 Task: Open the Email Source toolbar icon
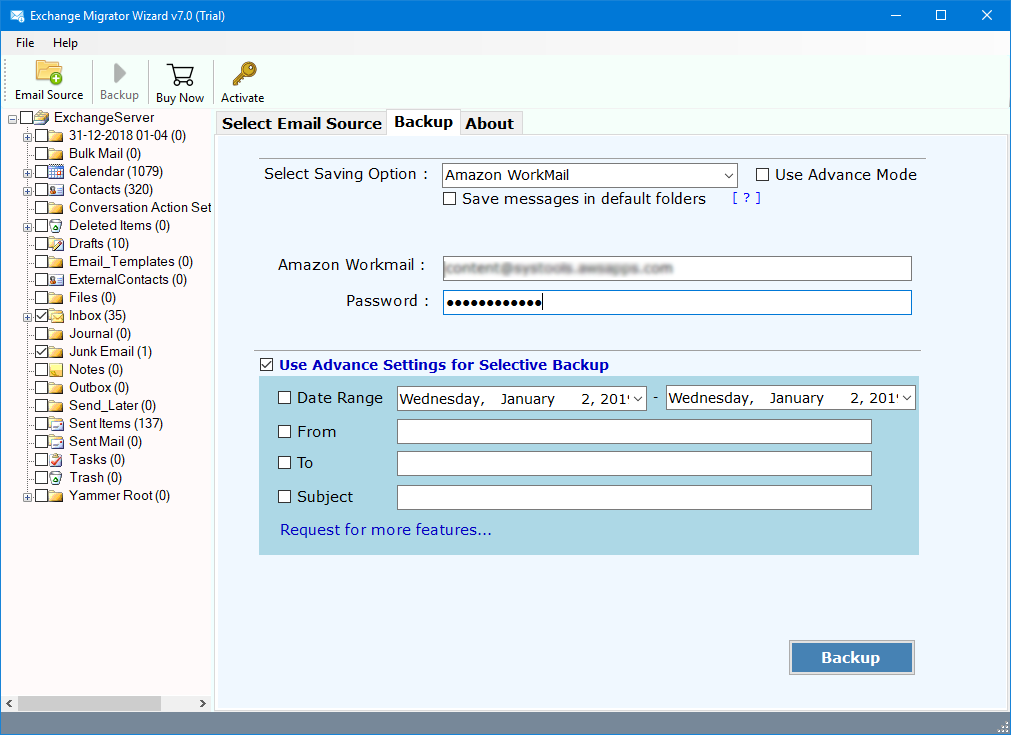(49, 72)
